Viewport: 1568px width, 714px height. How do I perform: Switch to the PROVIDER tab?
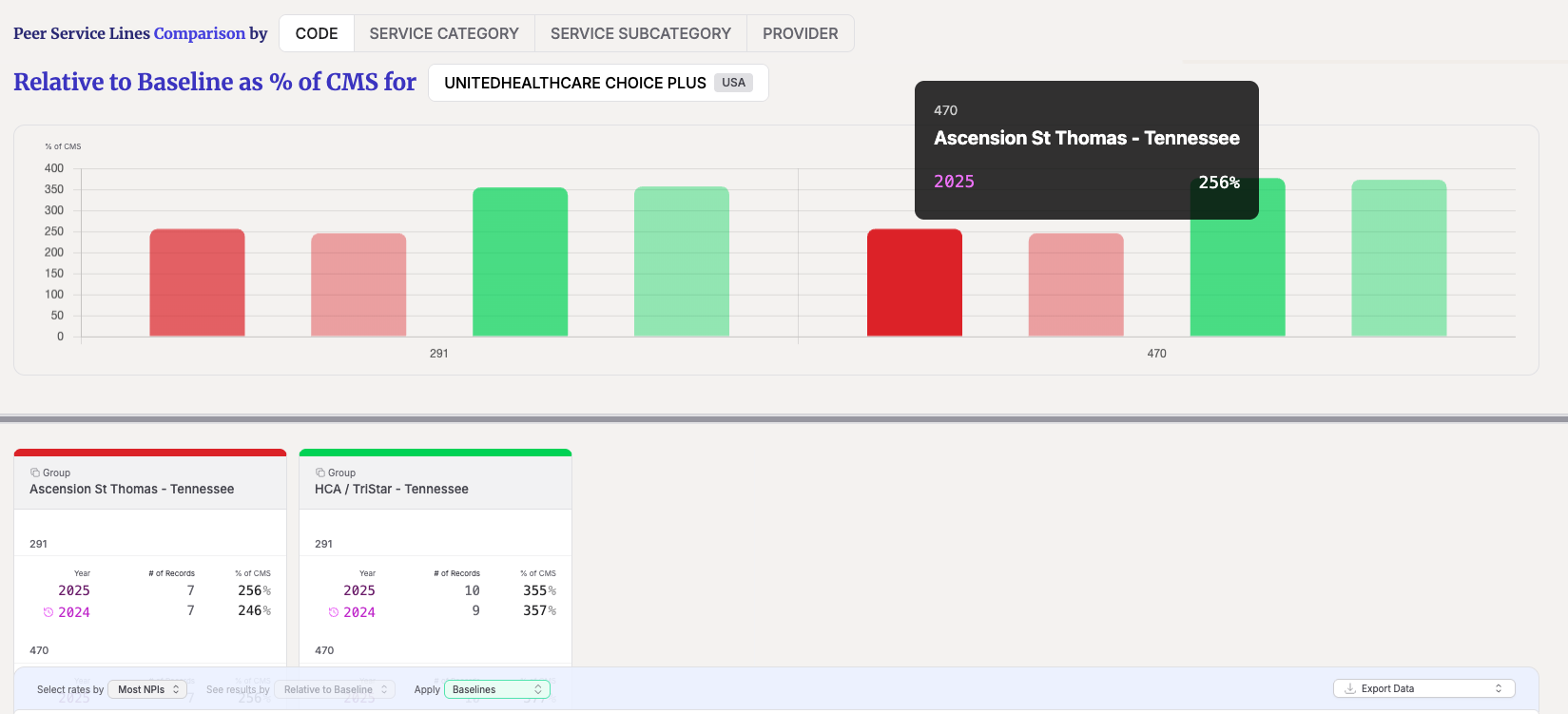[x=801, y=33]
